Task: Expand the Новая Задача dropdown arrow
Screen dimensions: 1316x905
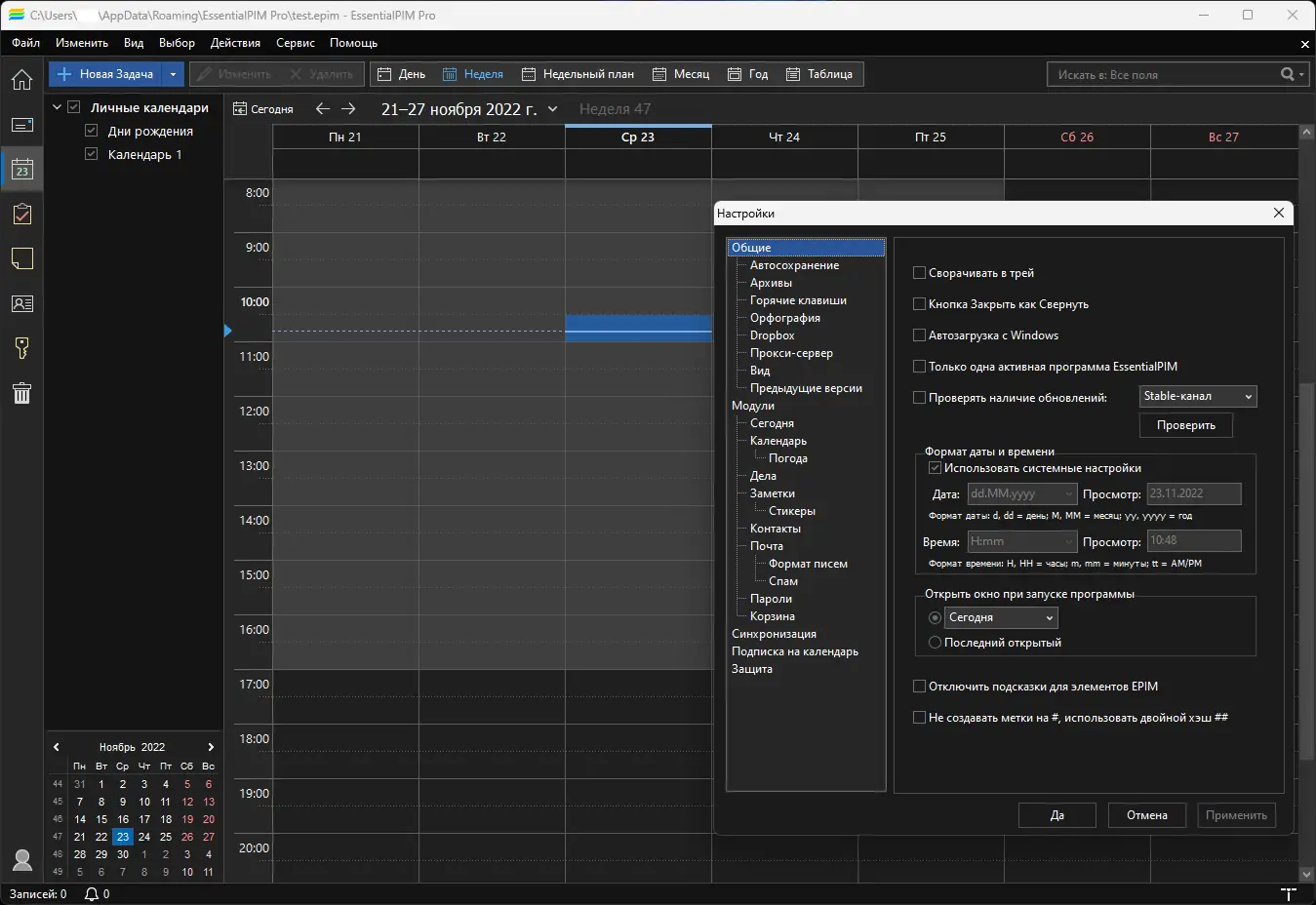Action: pyautogui.click(x=173, y=74)
